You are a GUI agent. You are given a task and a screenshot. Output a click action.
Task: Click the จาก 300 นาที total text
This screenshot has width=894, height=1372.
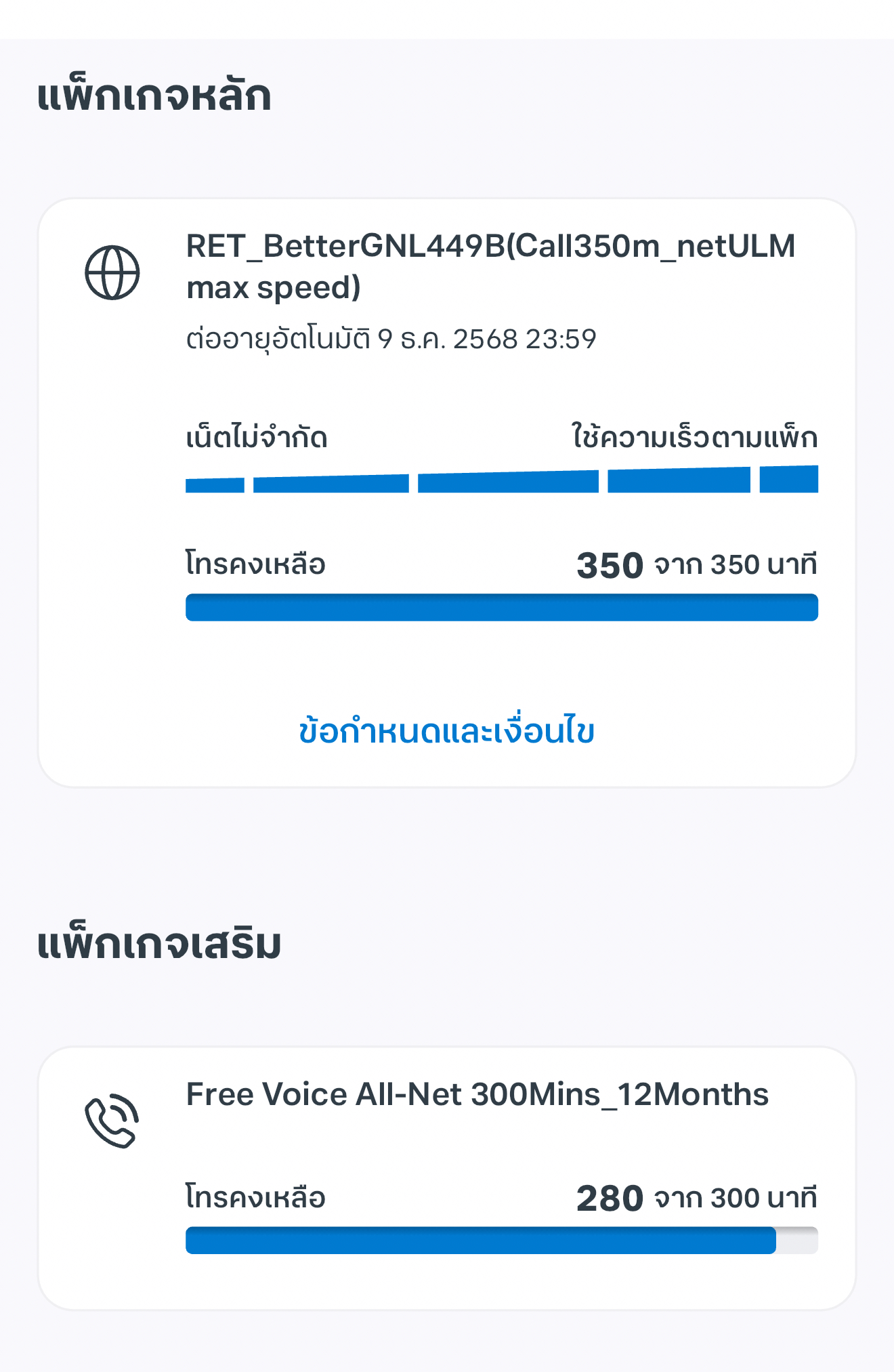coord(736,1198)
